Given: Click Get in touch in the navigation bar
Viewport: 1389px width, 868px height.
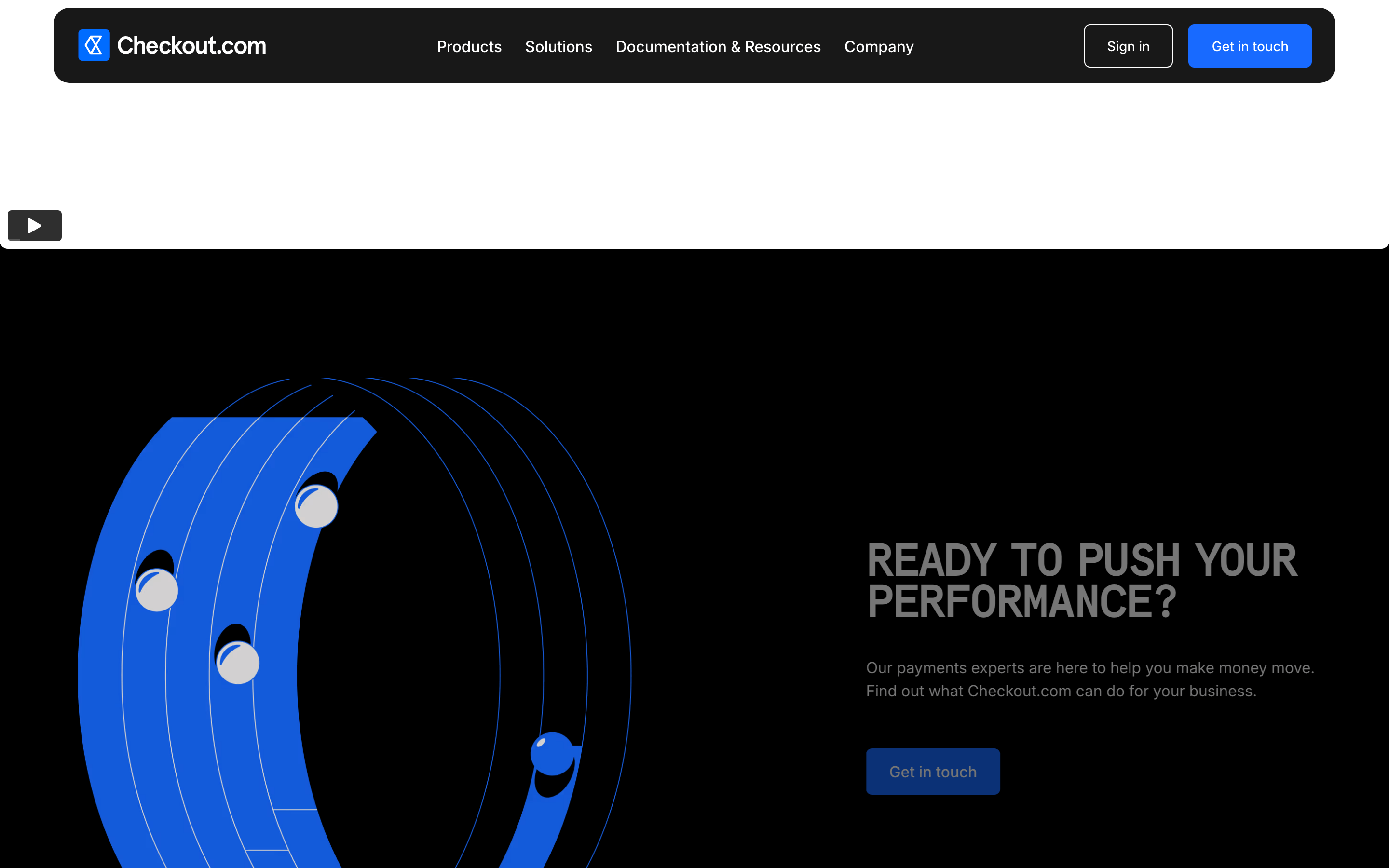Looking at the screenshot, I should [1250, 46].
